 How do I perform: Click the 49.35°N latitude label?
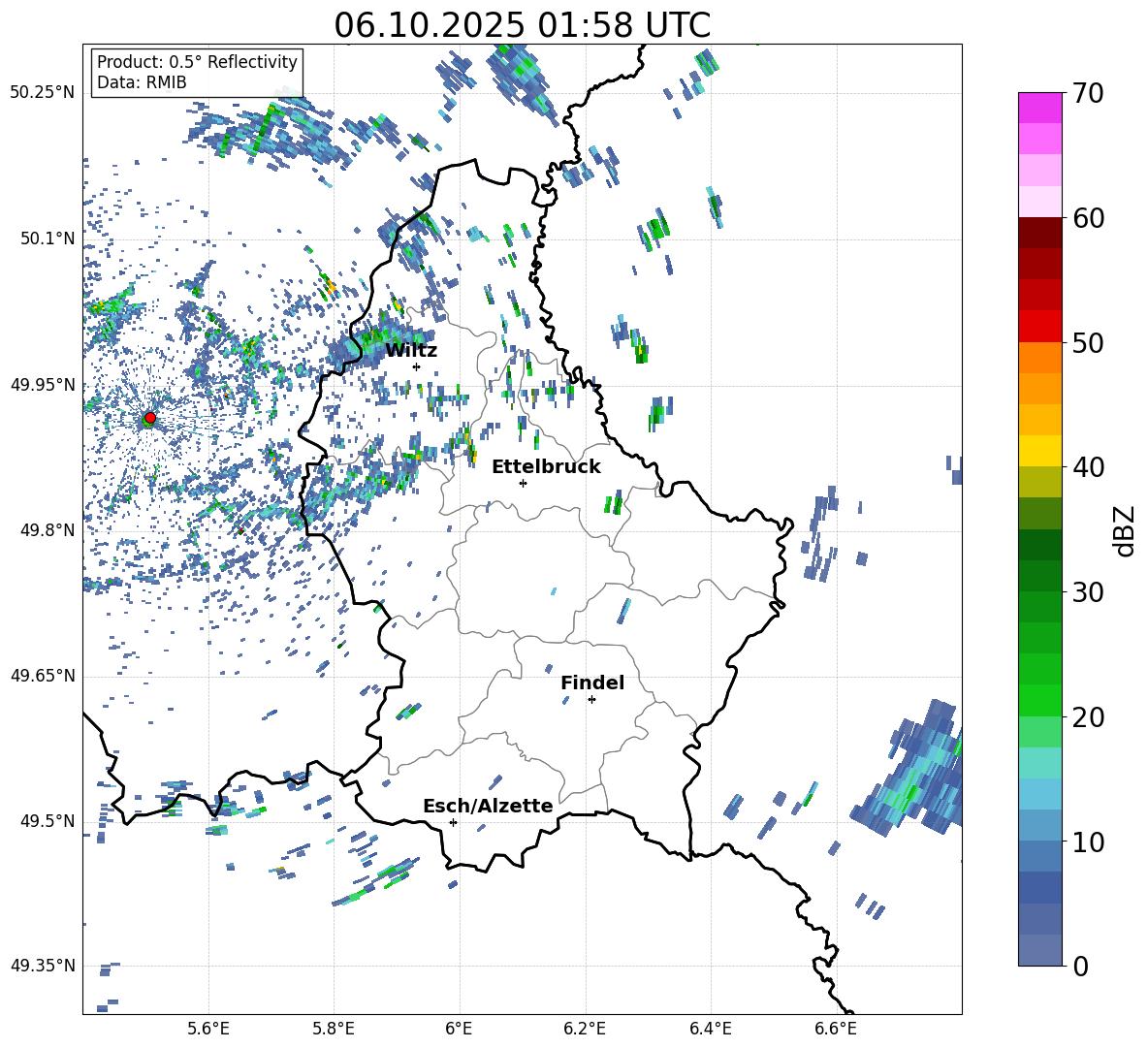43,966
